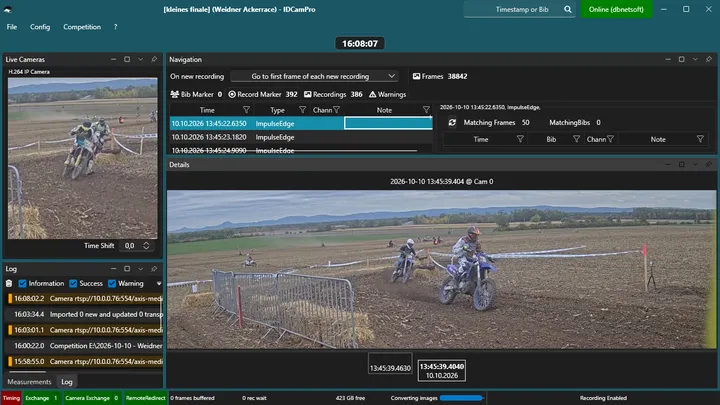The height and width of the screenshot is (405, 720).
Task: Open Details panel options chevron
Action: pos(695,164)
